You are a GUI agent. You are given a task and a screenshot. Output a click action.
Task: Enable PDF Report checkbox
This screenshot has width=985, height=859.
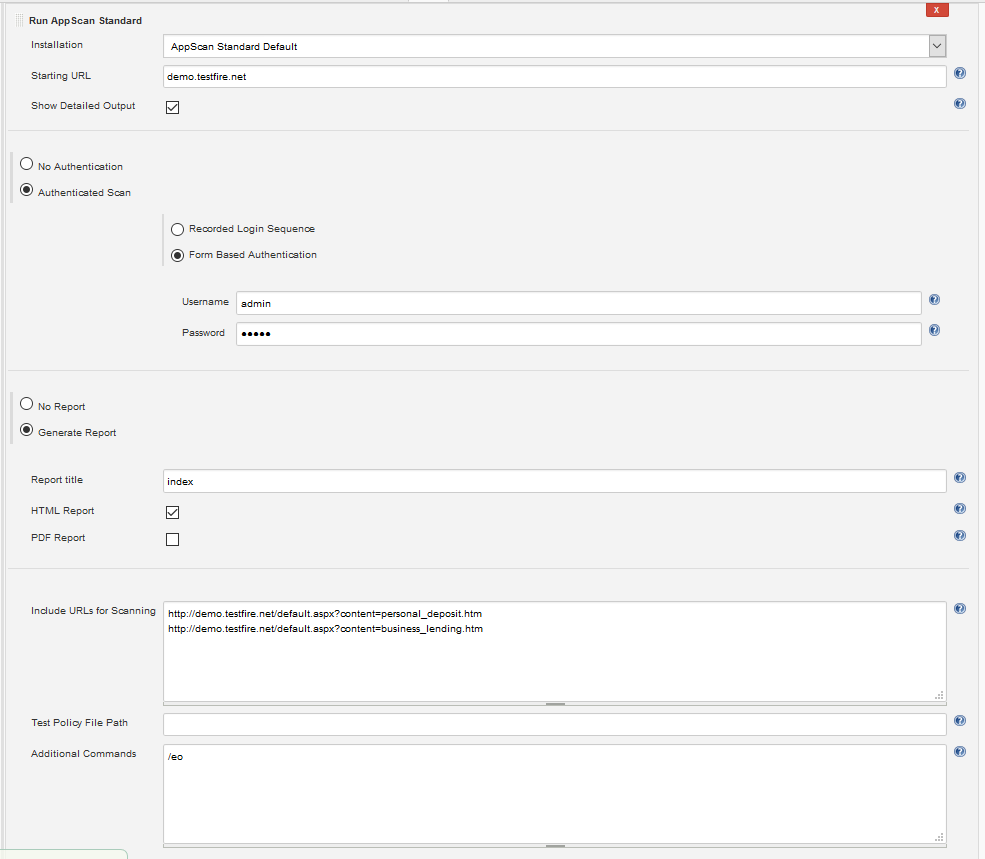[172, 539]
